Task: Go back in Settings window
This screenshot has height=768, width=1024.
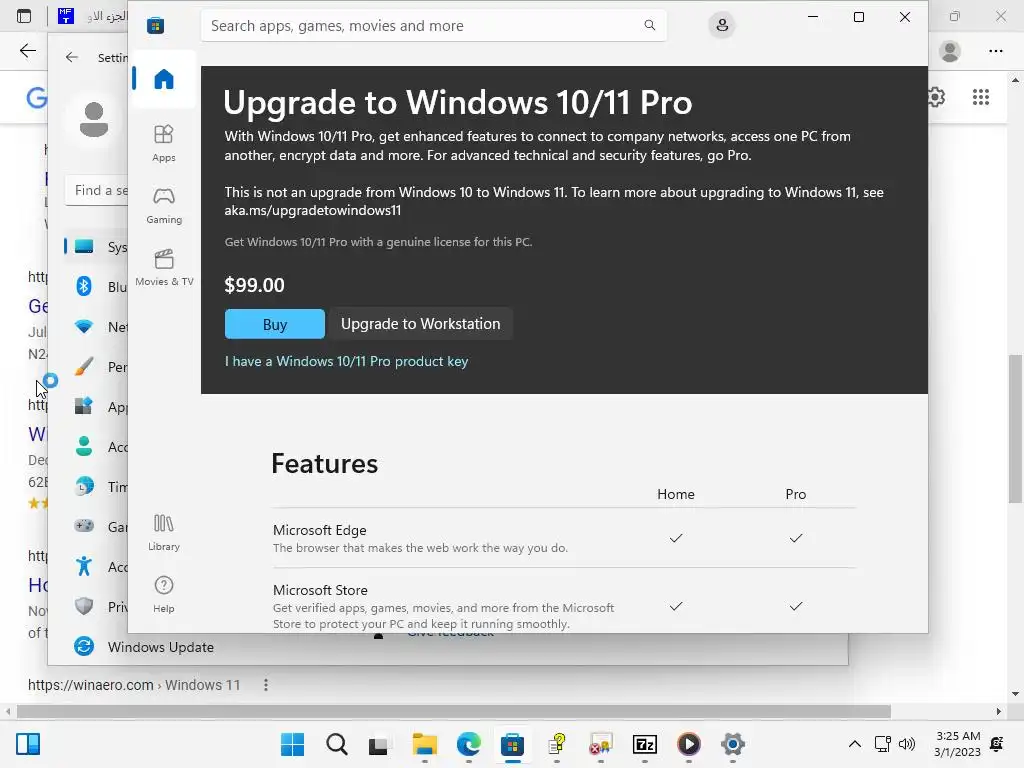Action: pyautogui.click(x=72, y=57)
